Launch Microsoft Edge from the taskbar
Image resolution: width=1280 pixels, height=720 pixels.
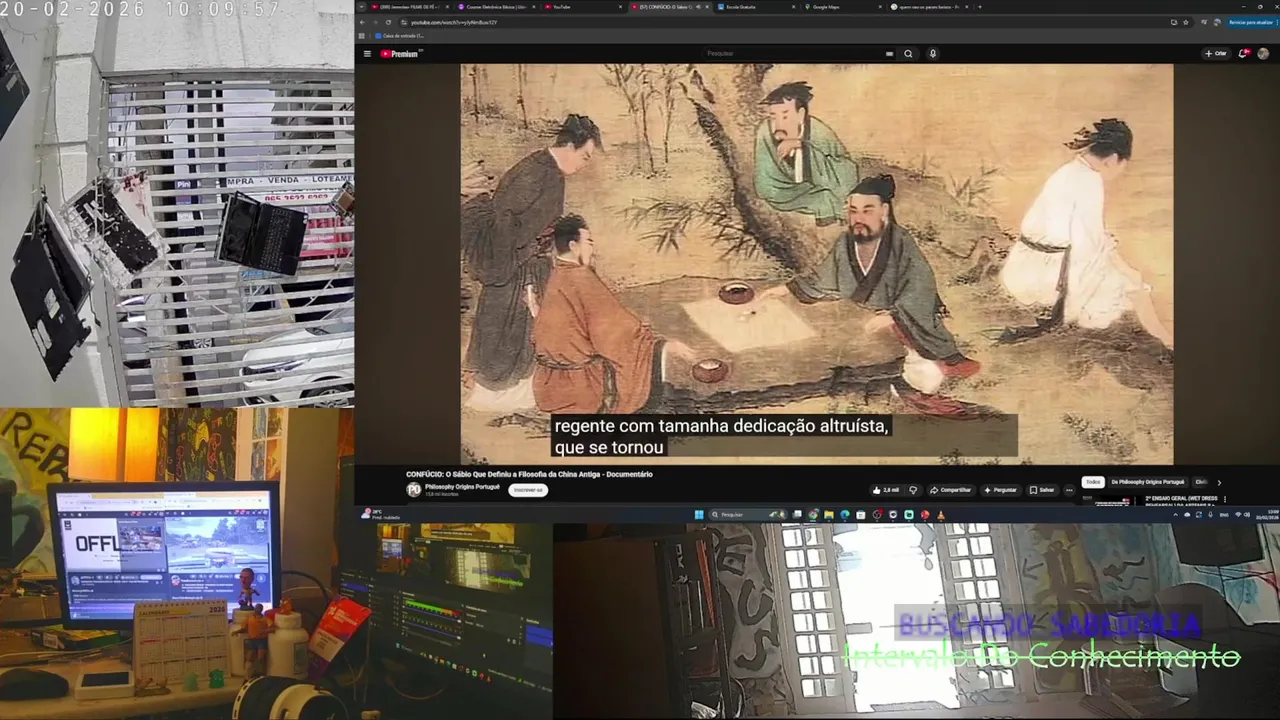[x=845, y=515]
